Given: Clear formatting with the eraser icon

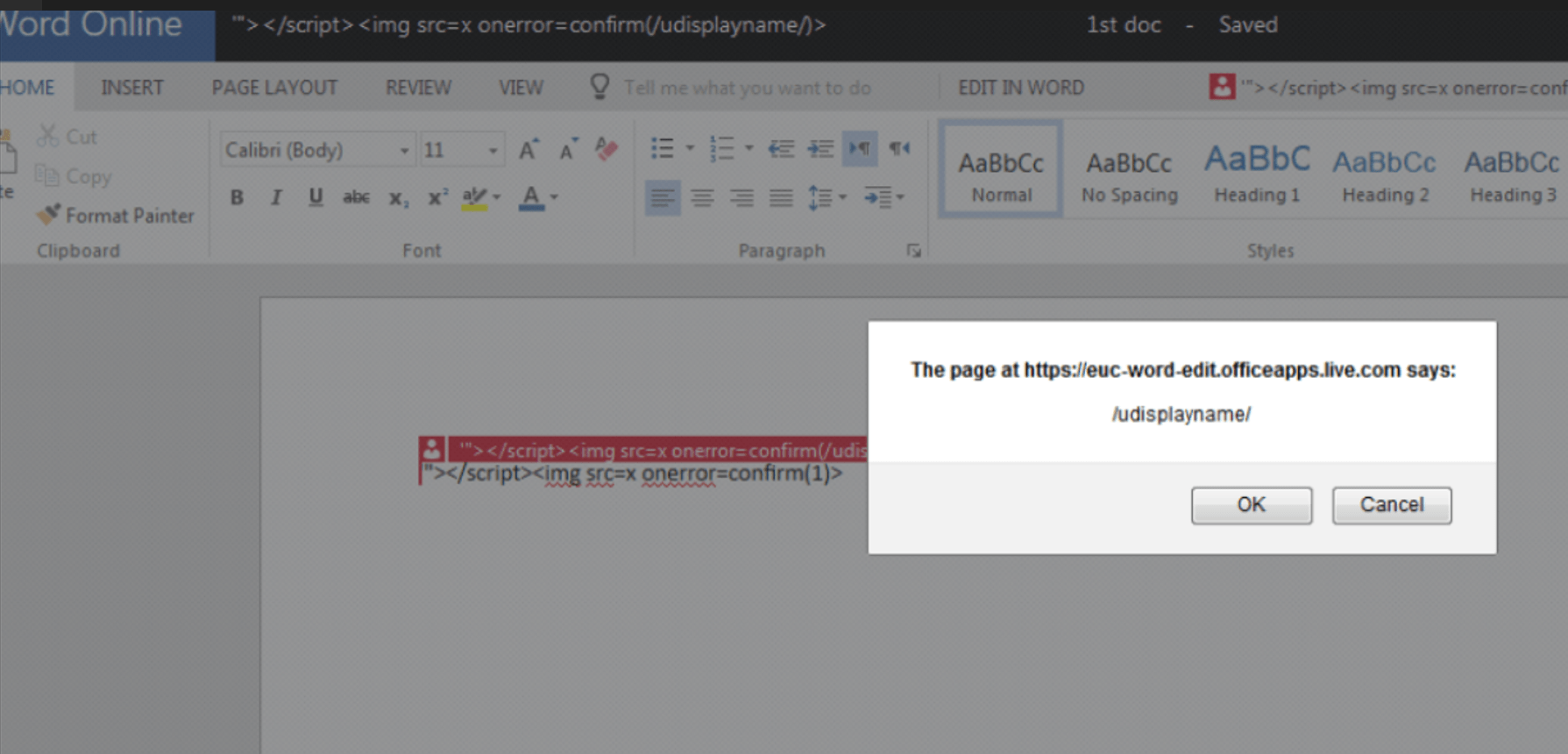Looking at the screenshot, I should pos(607,148).
